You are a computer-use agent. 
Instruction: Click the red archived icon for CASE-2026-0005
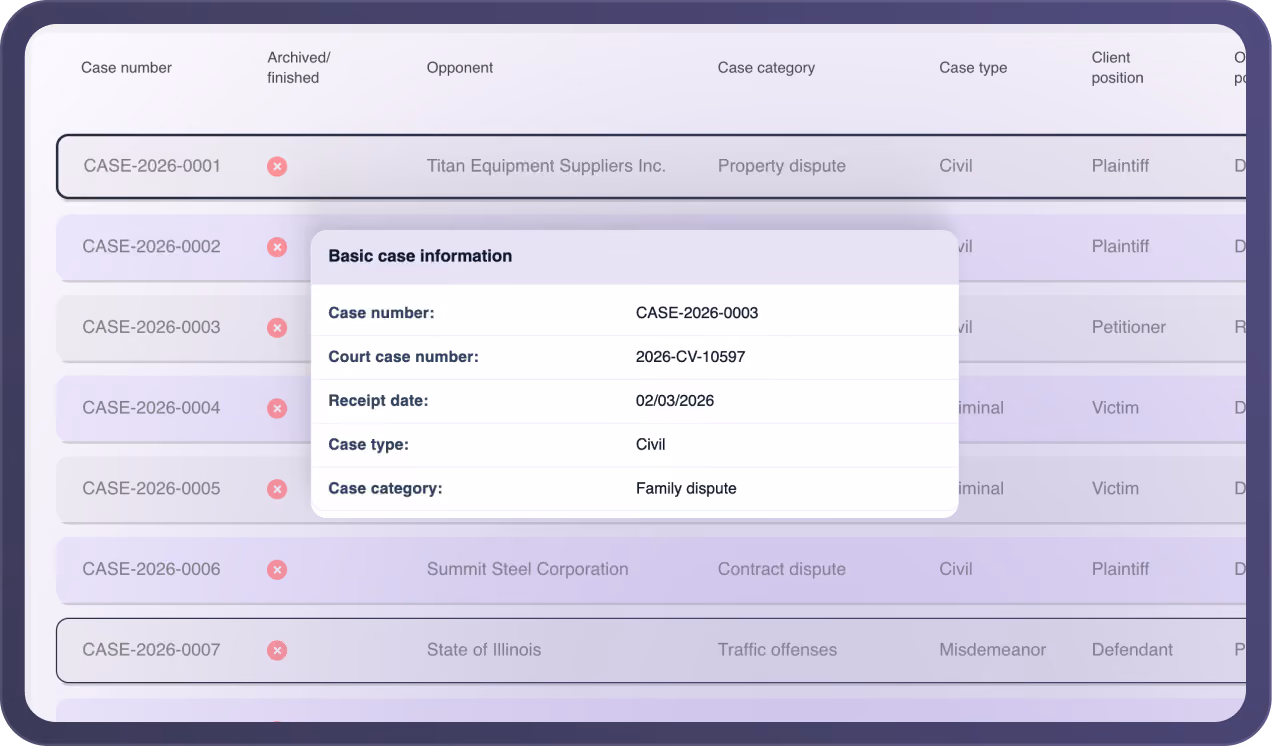277,489
